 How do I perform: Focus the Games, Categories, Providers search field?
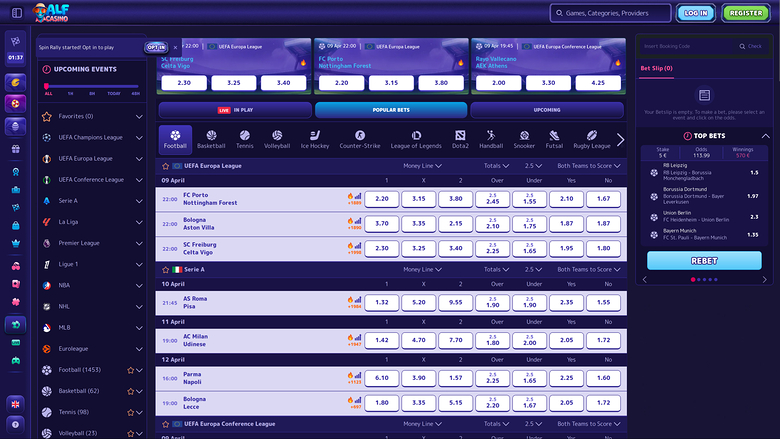click(x=610, y=13)
